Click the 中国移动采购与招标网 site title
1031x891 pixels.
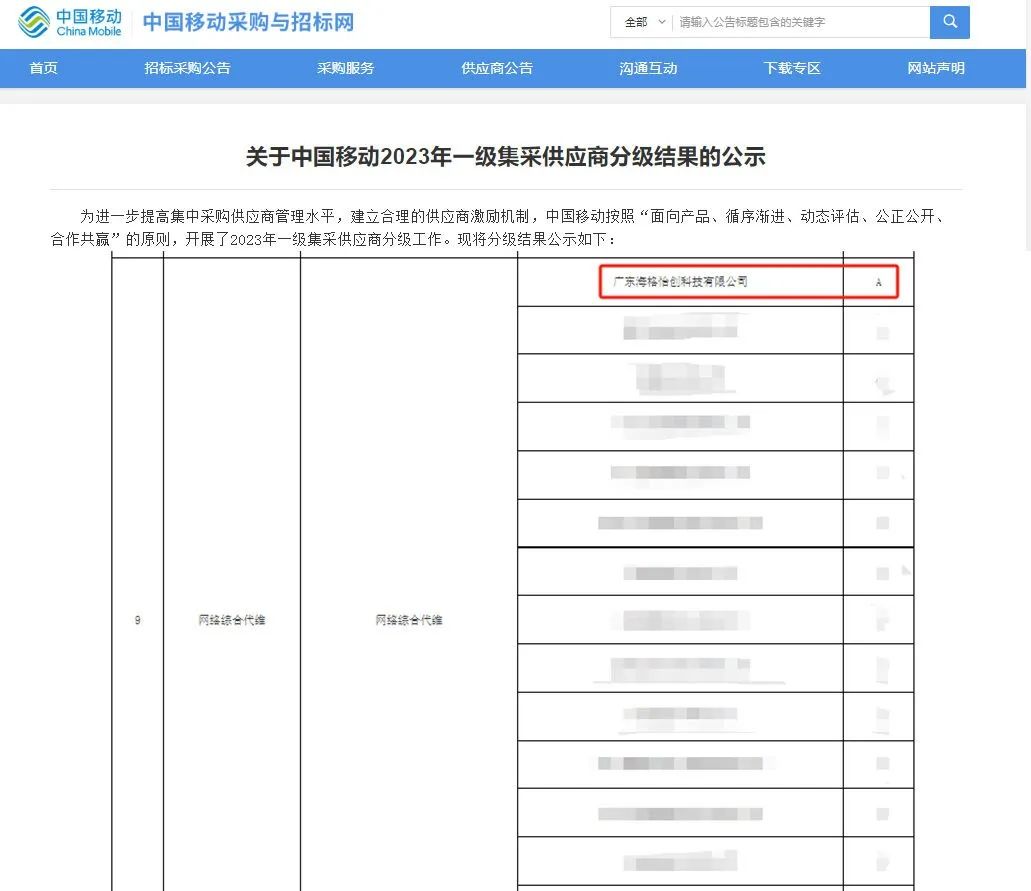pos(249,22)
